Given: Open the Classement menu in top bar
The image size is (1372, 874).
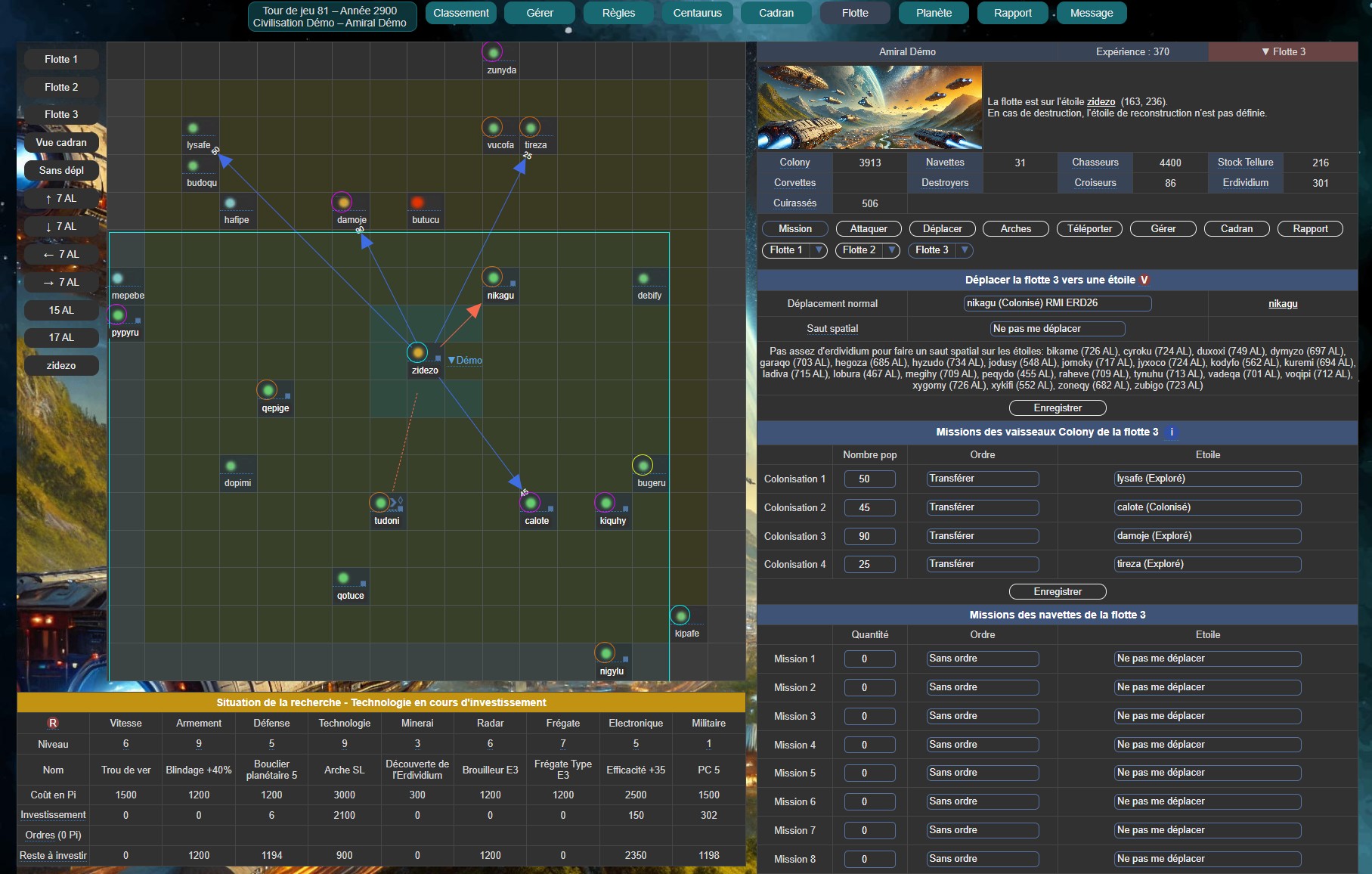Looking at the screenshot, I should (x=460, y=13).
